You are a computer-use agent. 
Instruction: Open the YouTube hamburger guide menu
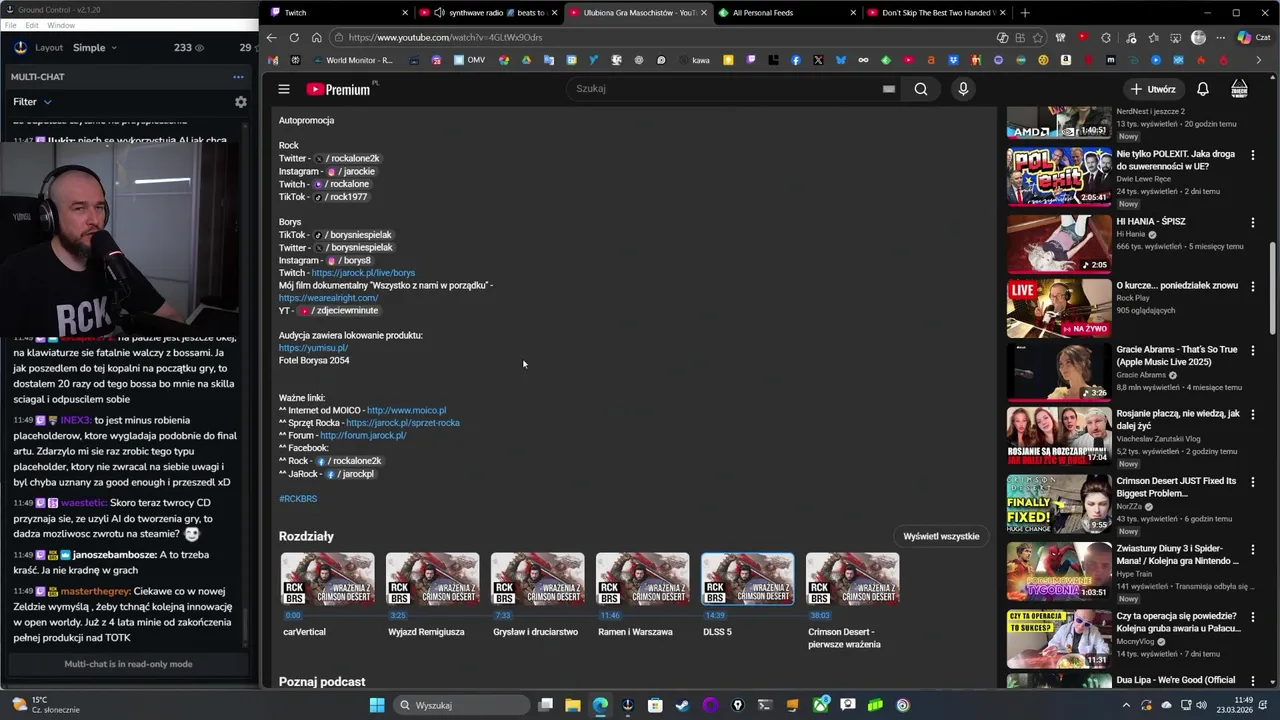(x=284, y=89)
